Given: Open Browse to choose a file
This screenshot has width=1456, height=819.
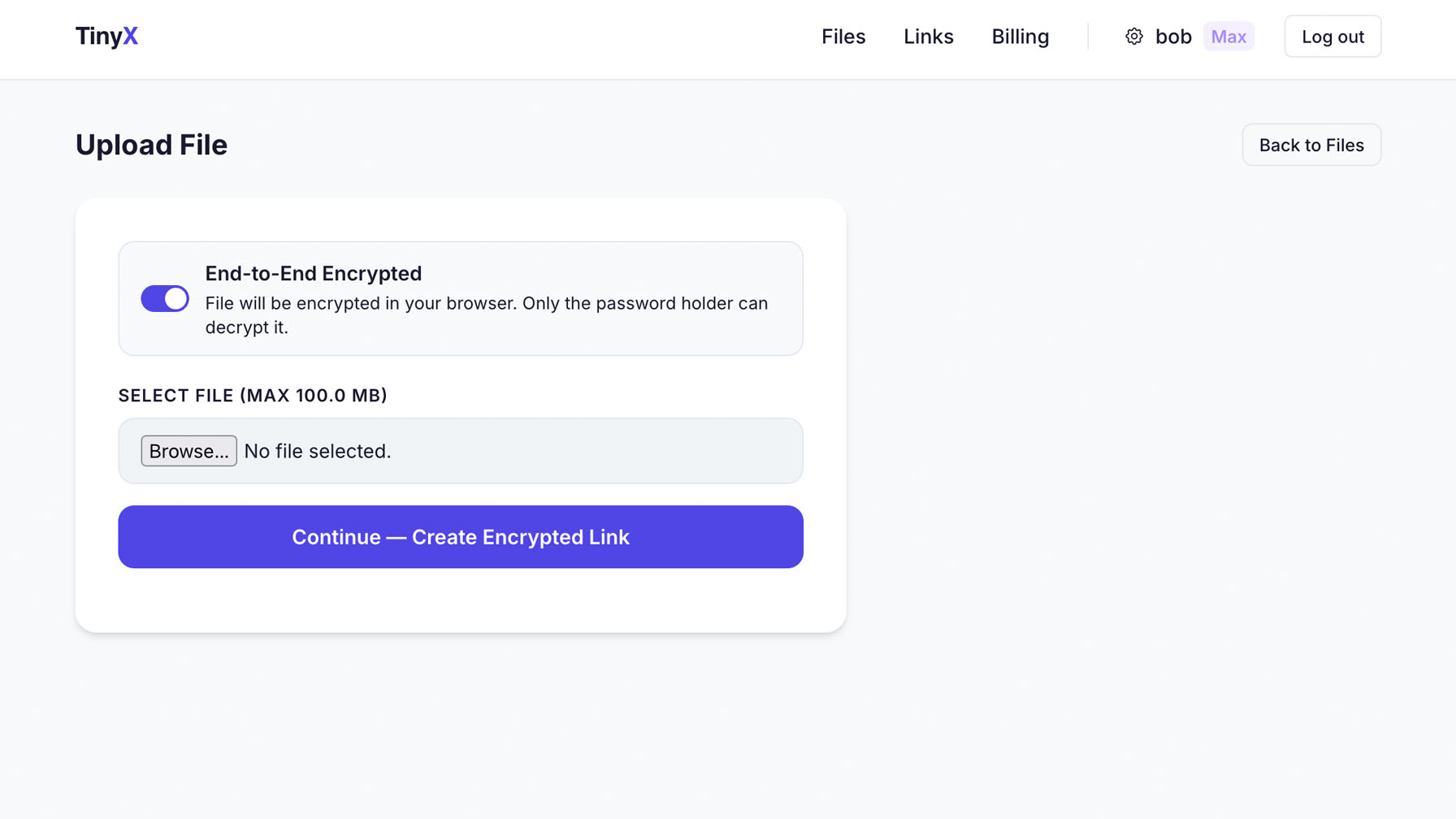Looking at the screenshot, I should pyautogui.click(x=188, y=450).
